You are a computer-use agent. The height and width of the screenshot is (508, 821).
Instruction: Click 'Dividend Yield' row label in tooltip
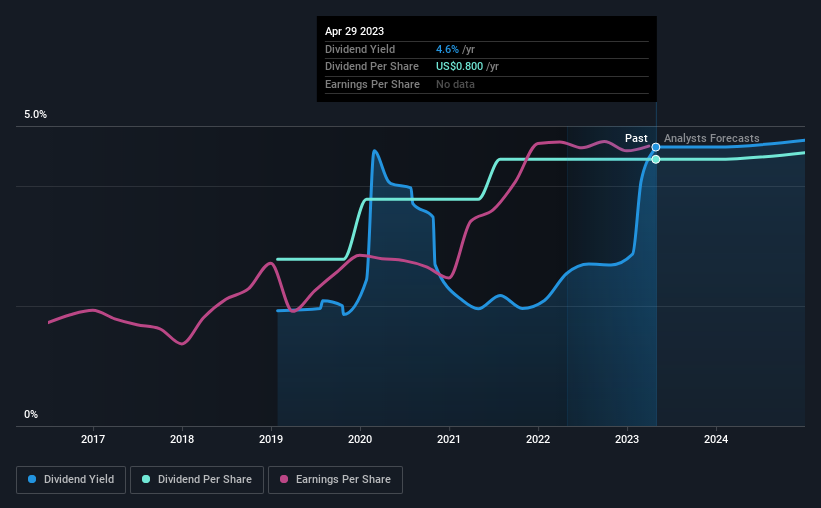[360, 49]
